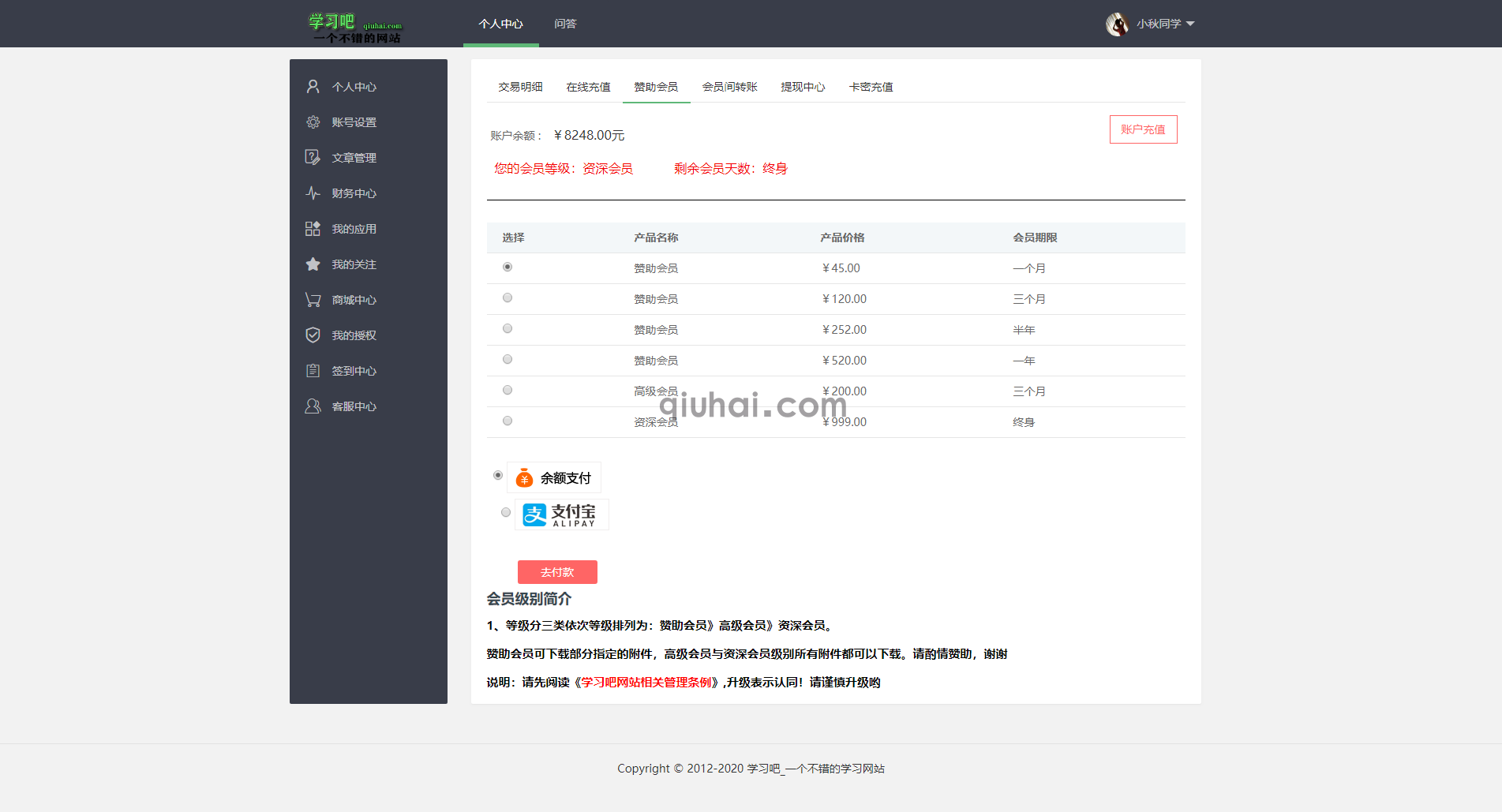Click the user avatar thumbnail
The width and height of the screenshot is (1502, 812).
(1118, 24)
